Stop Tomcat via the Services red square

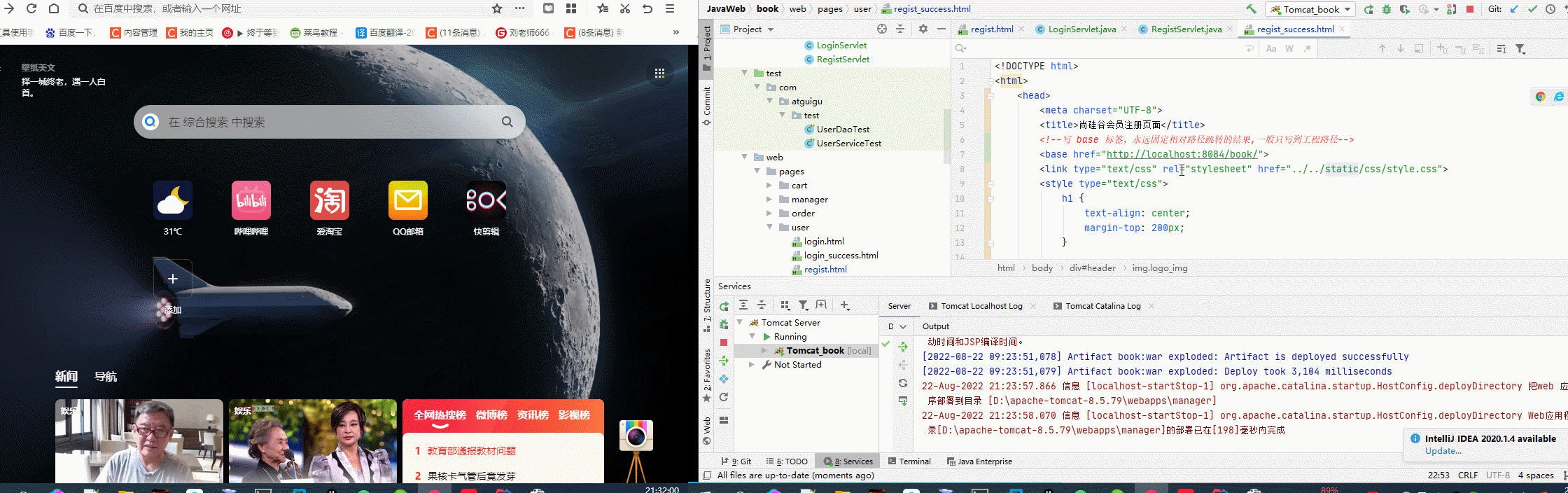[x=724, y=342]
